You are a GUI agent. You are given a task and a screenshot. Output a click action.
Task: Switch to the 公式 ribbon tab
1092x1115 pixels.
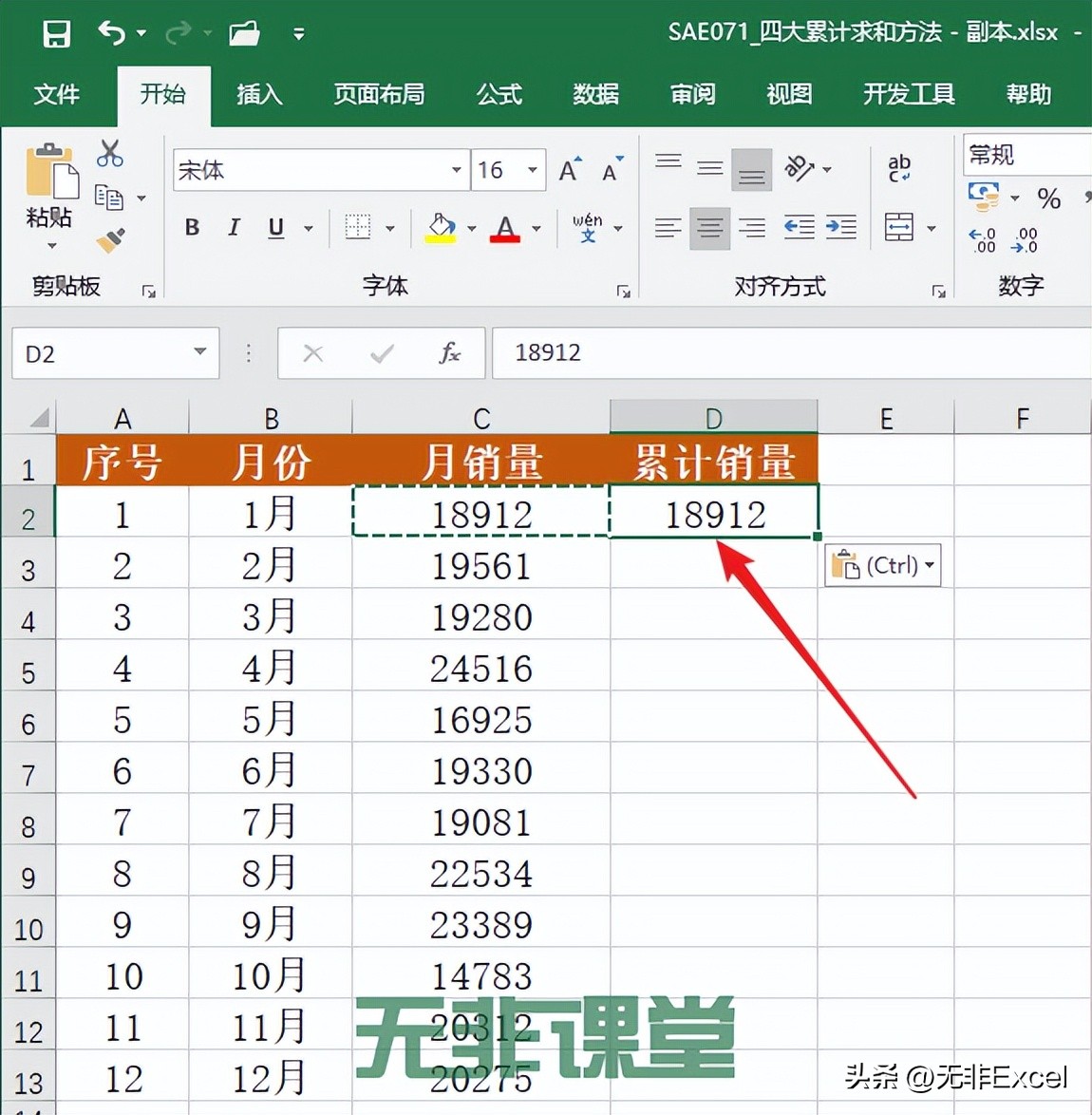click(x=499, y=95)
